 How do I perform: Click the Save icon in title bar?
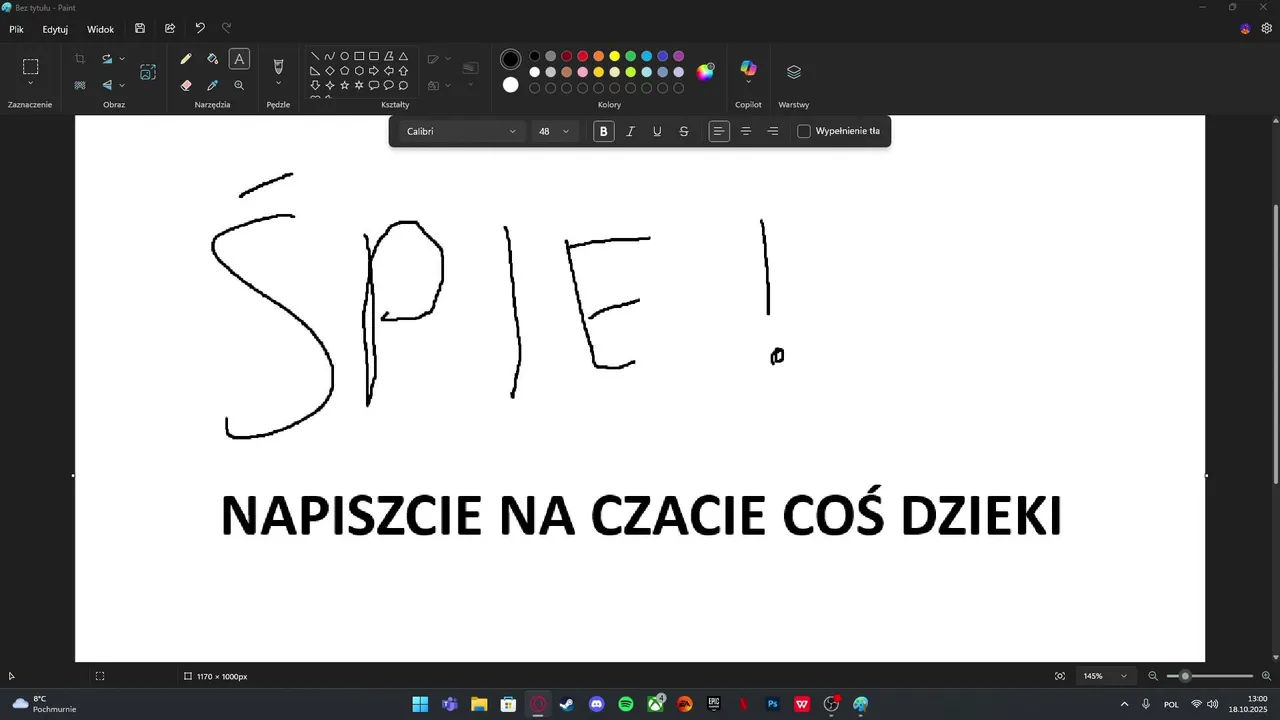point(140,29)
